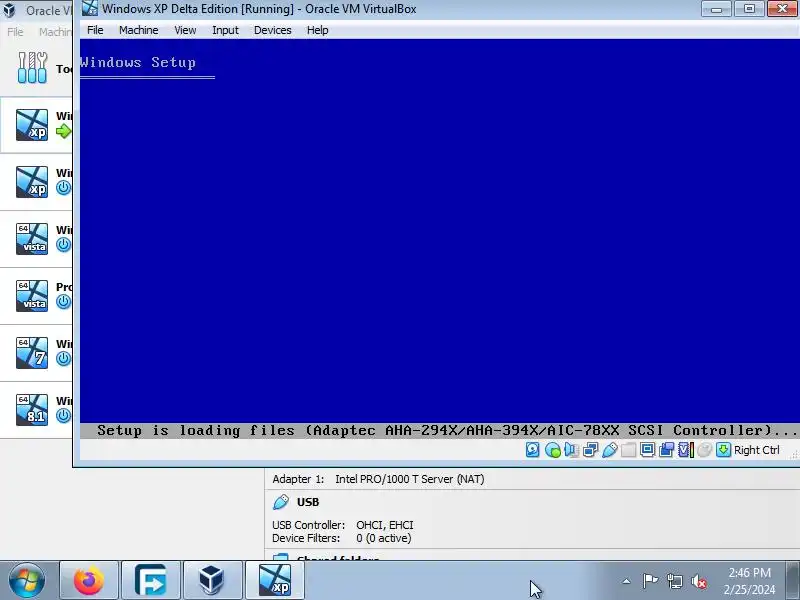Click the Show desktop strip

click(793, 581)
